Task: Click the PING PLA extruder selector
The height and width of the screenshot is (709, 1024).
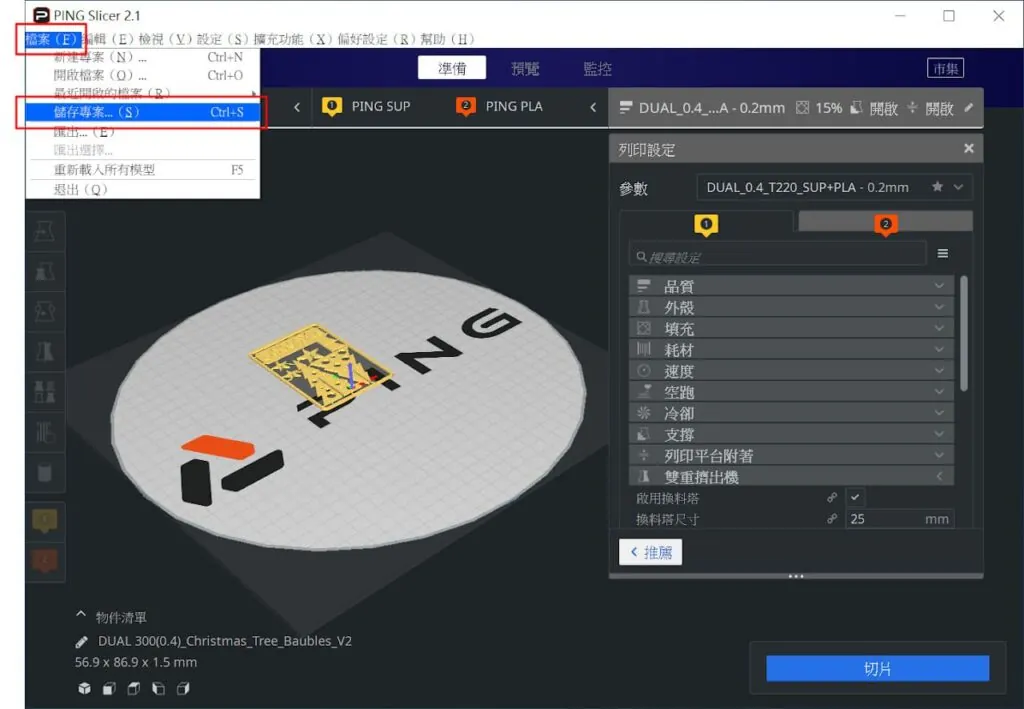Action: [500, 106]
